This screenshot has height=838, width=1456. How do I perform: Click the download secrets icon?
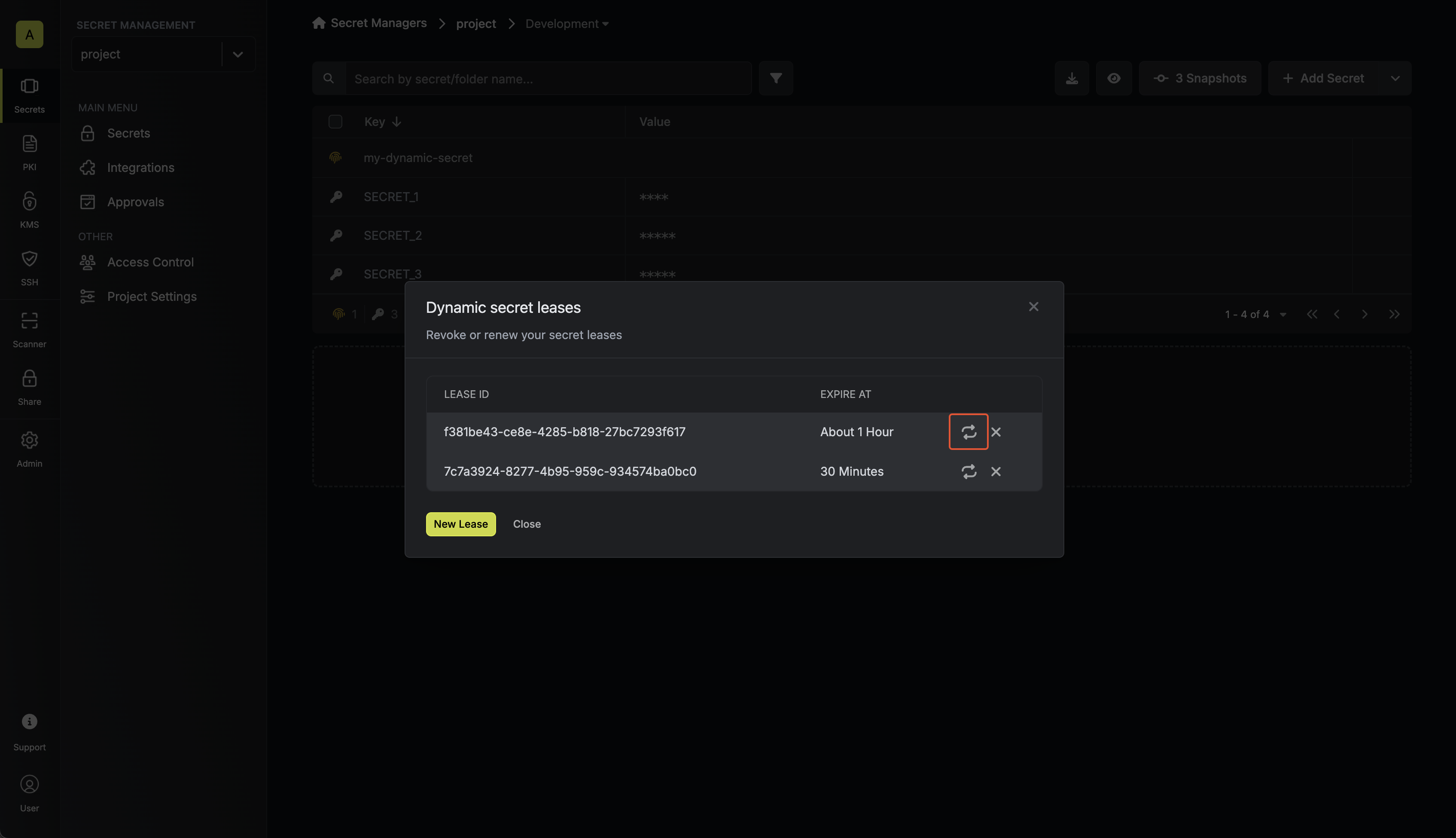tap(1072, 78)
